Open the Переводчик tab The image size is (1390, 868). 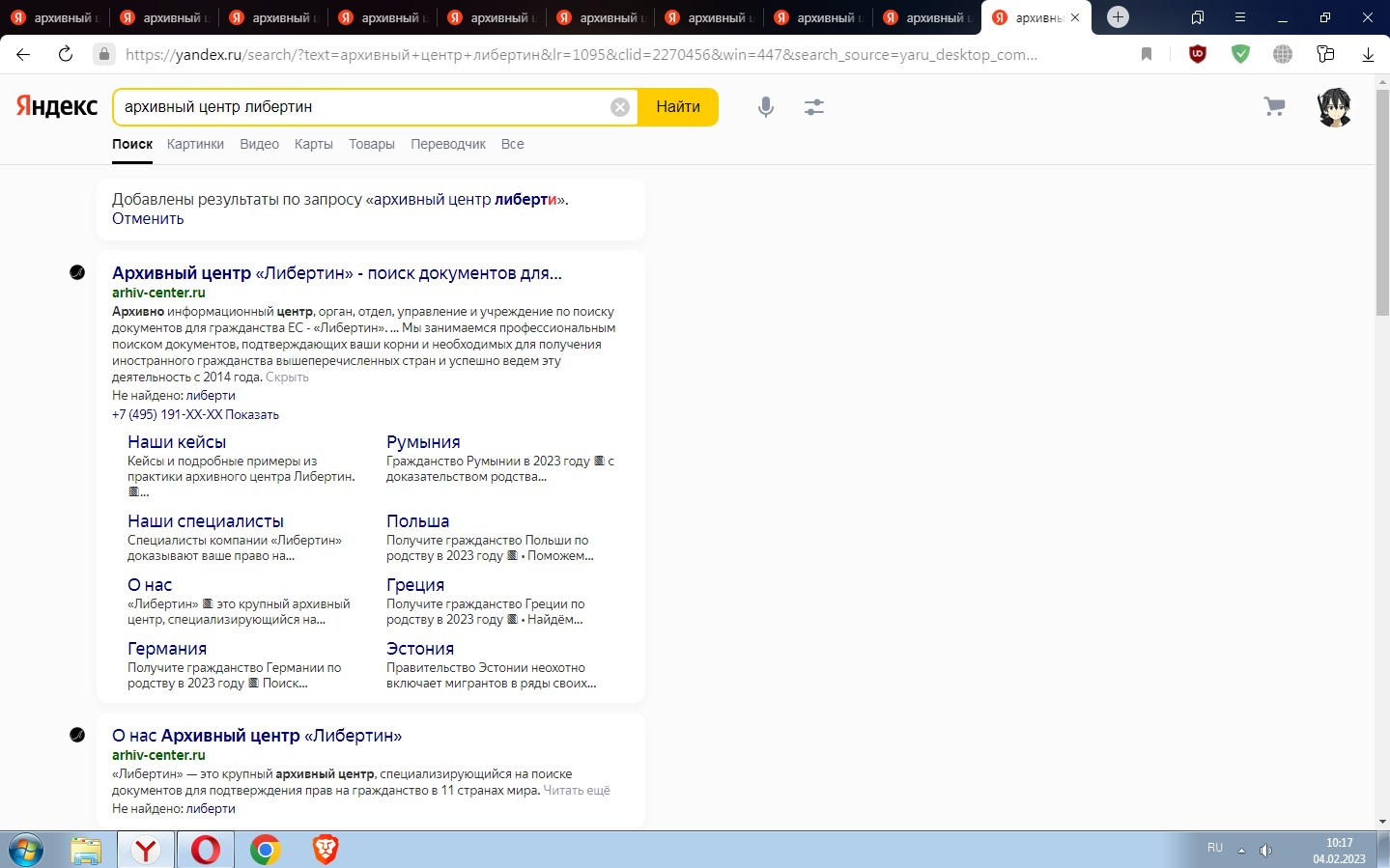point(448,144)
